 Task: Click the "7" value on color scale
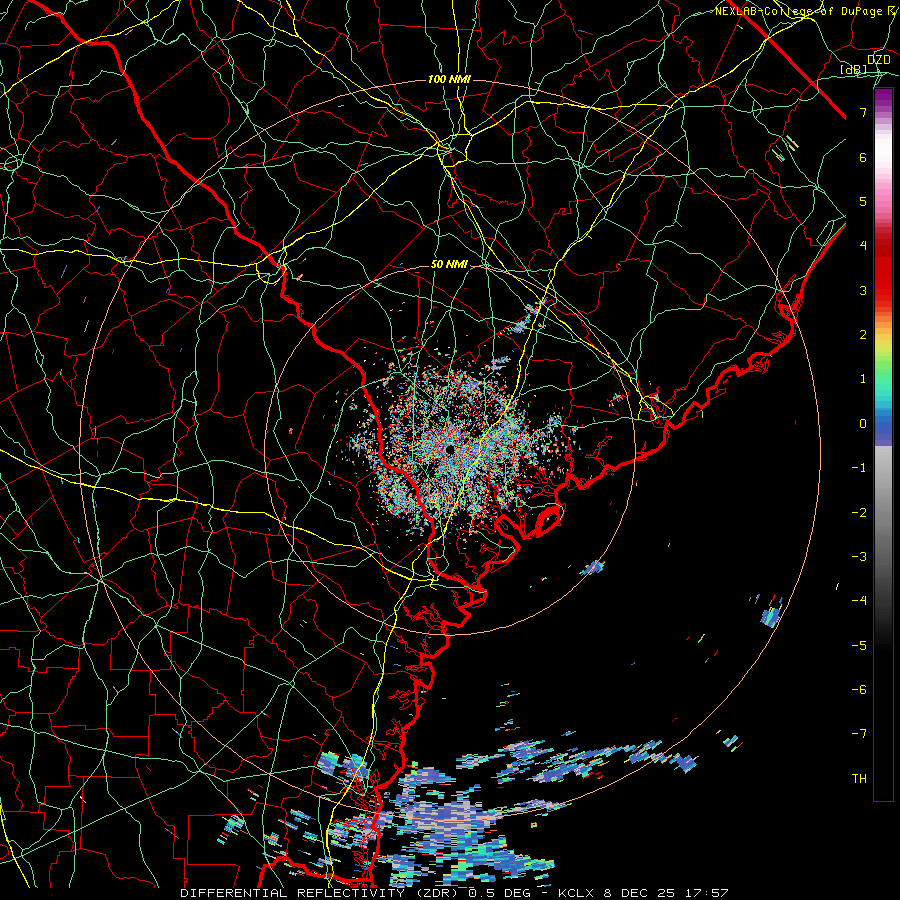click(x=863, y=112)
